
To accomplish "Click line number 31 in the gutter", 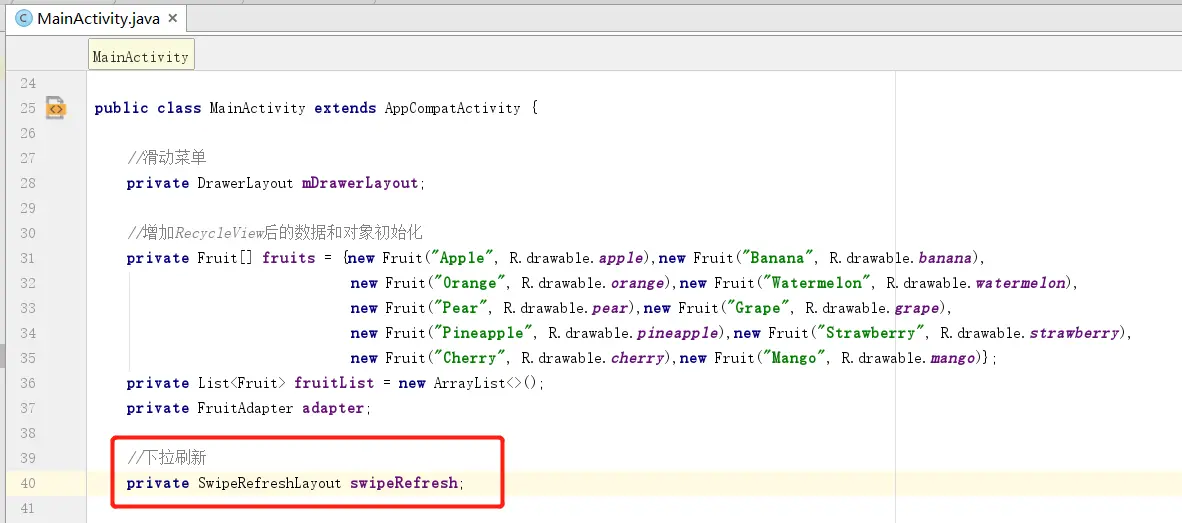I will click(28, 258).
